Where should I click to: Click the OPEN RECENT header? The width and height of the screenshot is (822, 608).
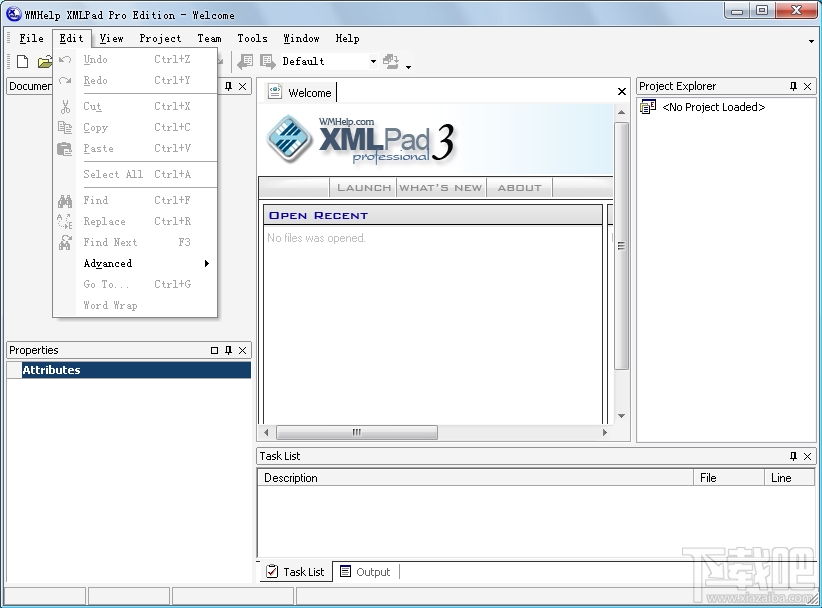(432, 215)
